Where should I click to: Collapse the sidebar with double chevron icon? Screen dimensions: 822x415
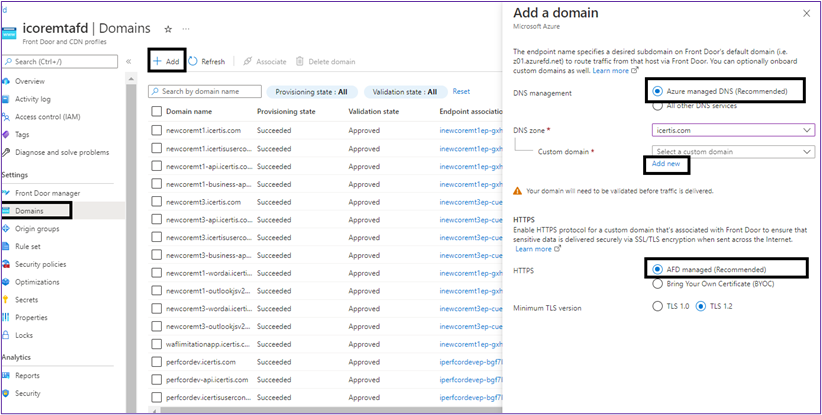[129, 61]
